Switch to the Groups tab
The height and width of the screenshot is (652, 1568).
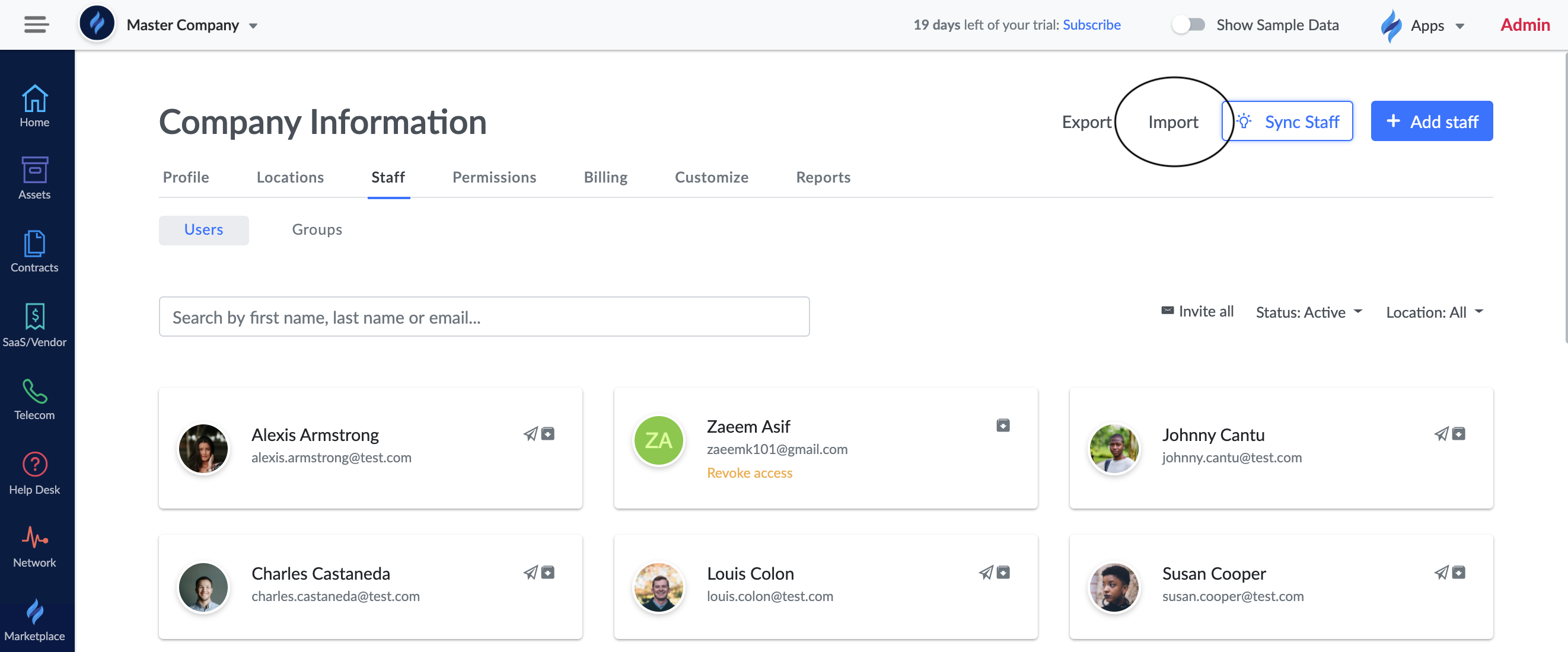(316, 229)
